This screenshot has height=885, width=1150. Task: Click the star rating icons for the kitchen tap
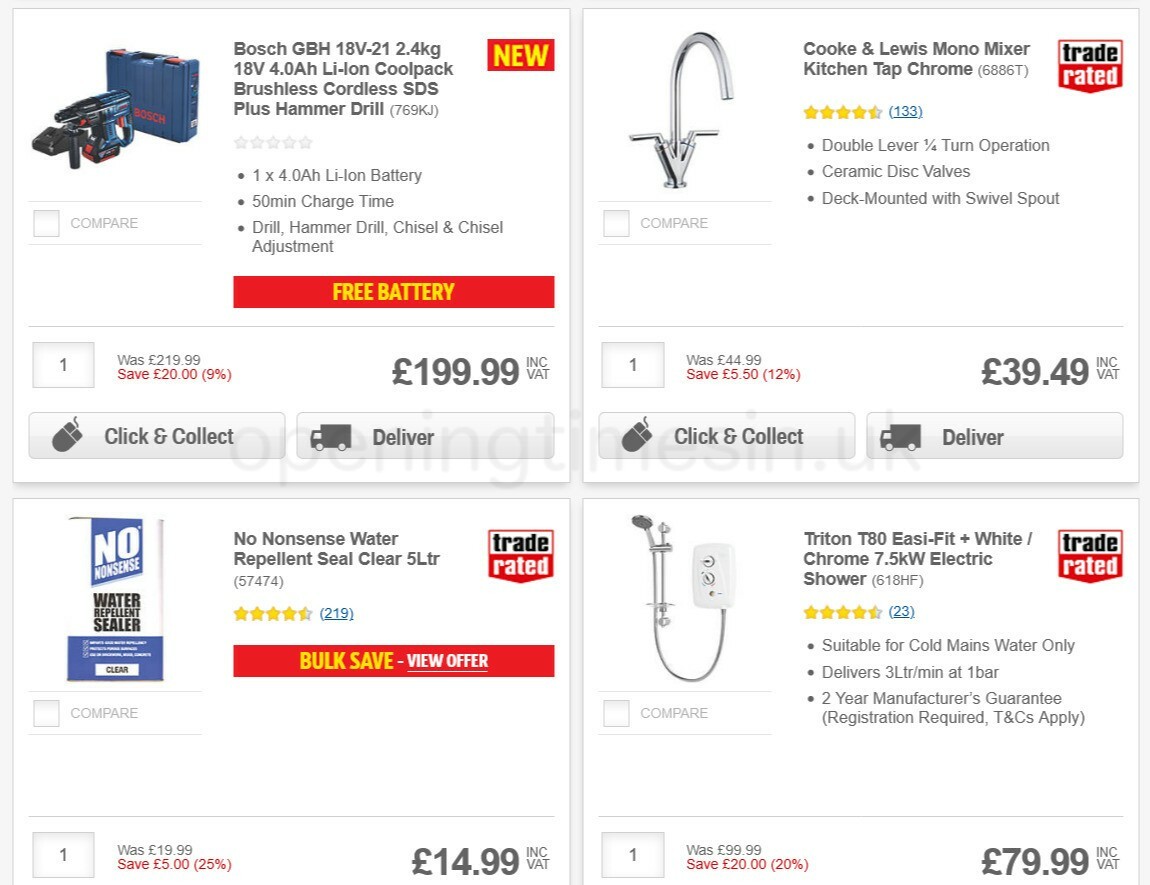843,113
